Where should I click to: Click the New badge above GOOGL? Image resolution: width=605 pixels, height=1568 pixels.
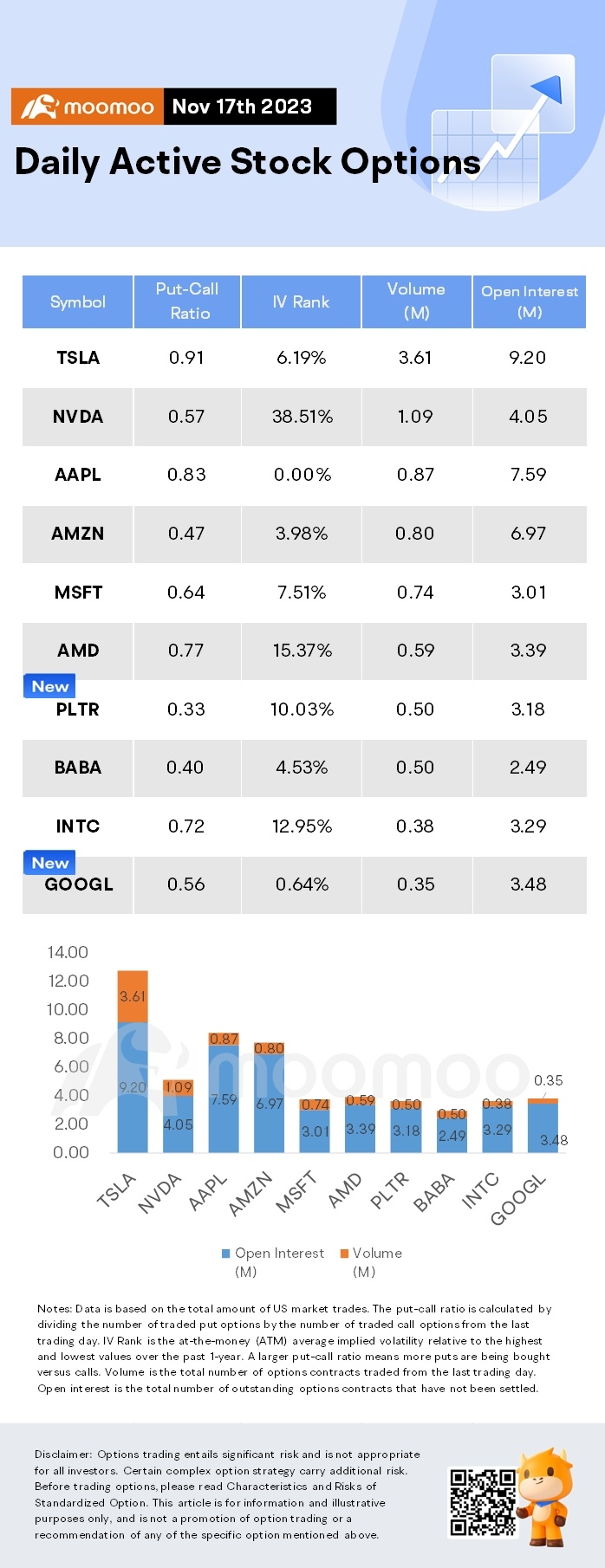coord(49,863)
